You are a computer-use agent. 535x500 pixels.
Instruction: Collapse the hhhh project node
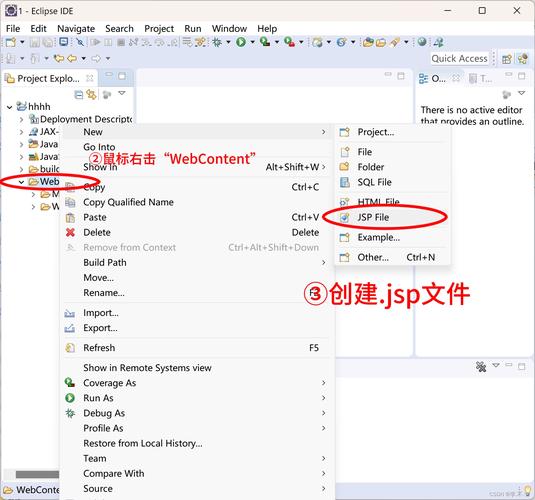coord(9,107)
